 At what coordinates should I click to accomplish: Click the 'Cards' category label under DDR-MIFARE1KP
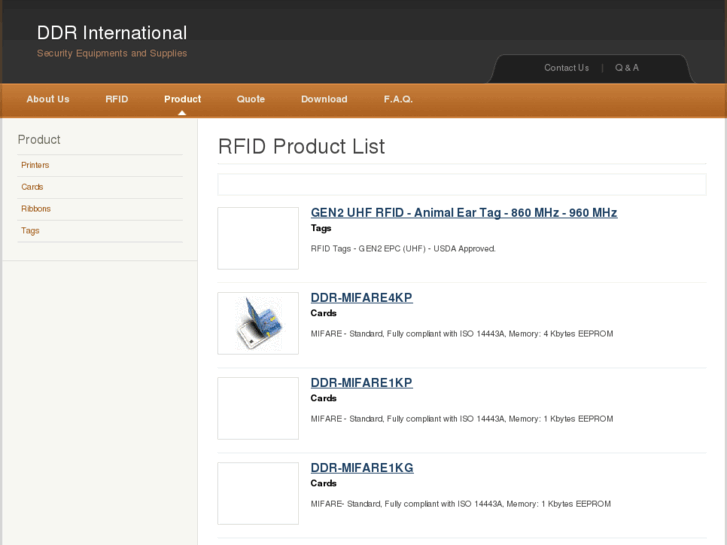point(323,398)
